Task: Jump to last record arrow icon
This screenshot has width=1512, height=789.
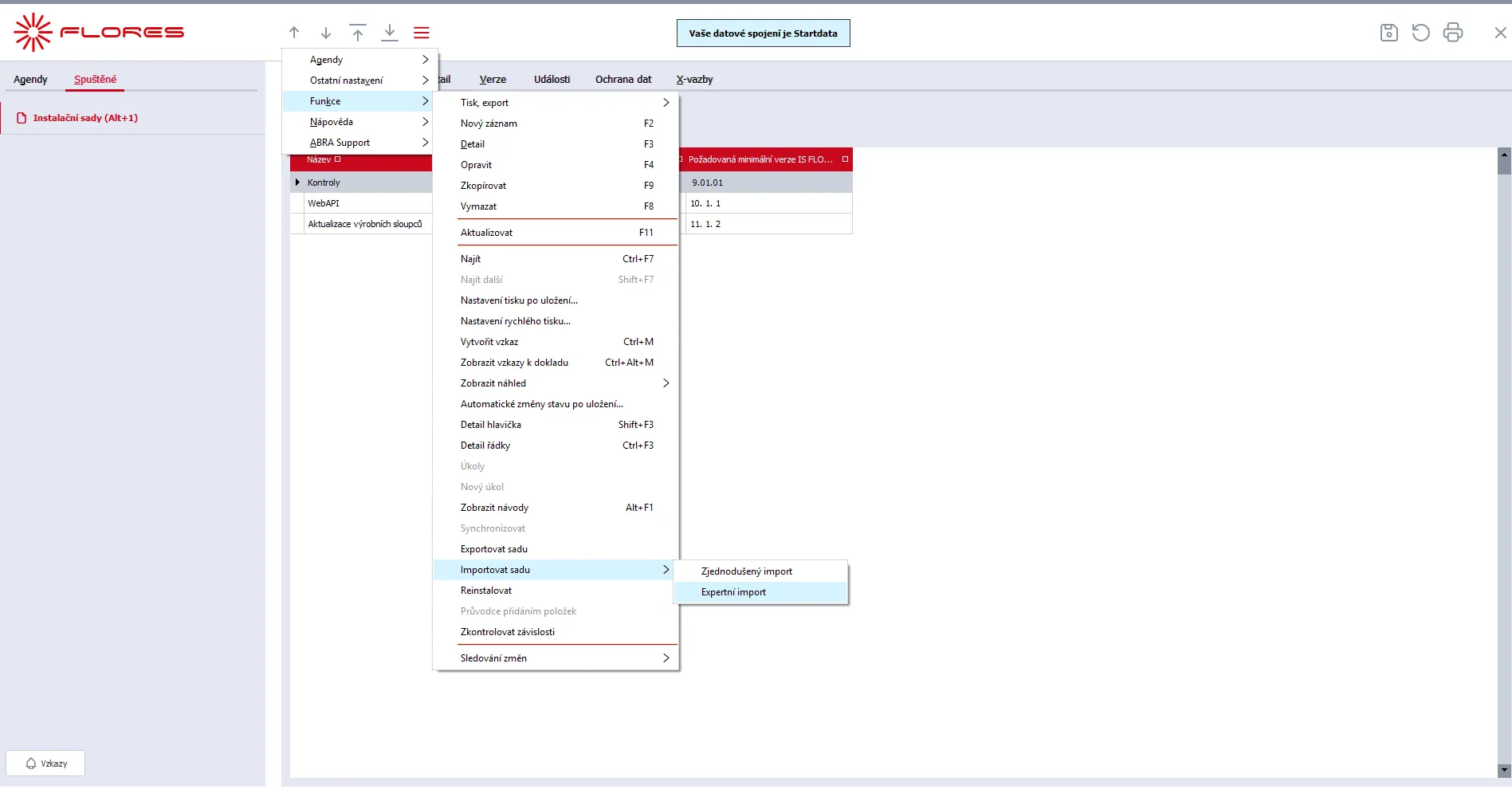Action: [x=390, y=33]
